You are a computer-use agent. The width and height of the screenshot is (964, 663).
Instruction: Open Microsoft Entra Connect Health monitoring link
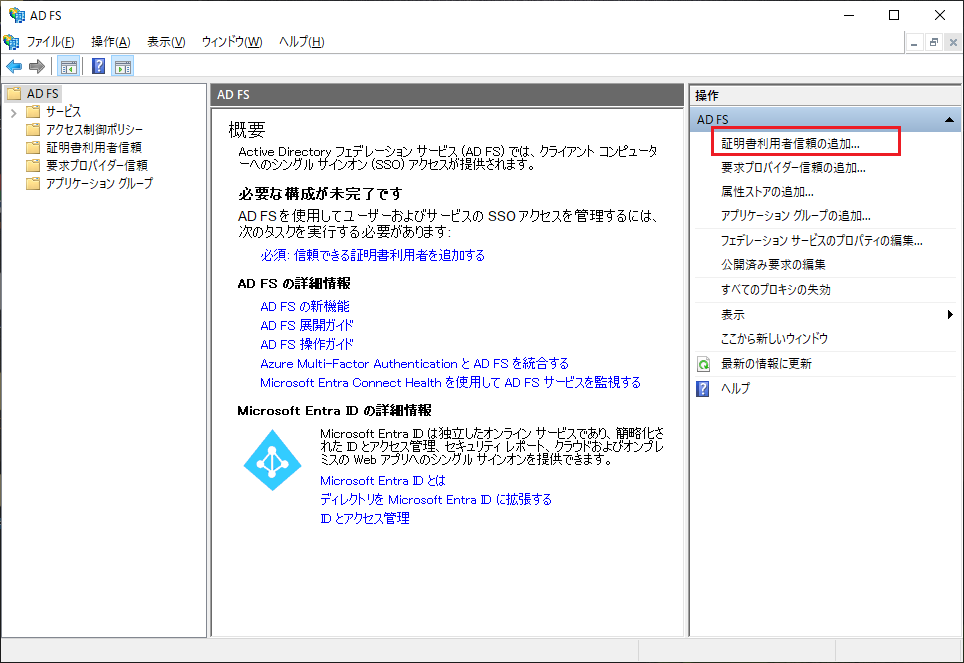(x=450, y=383)
